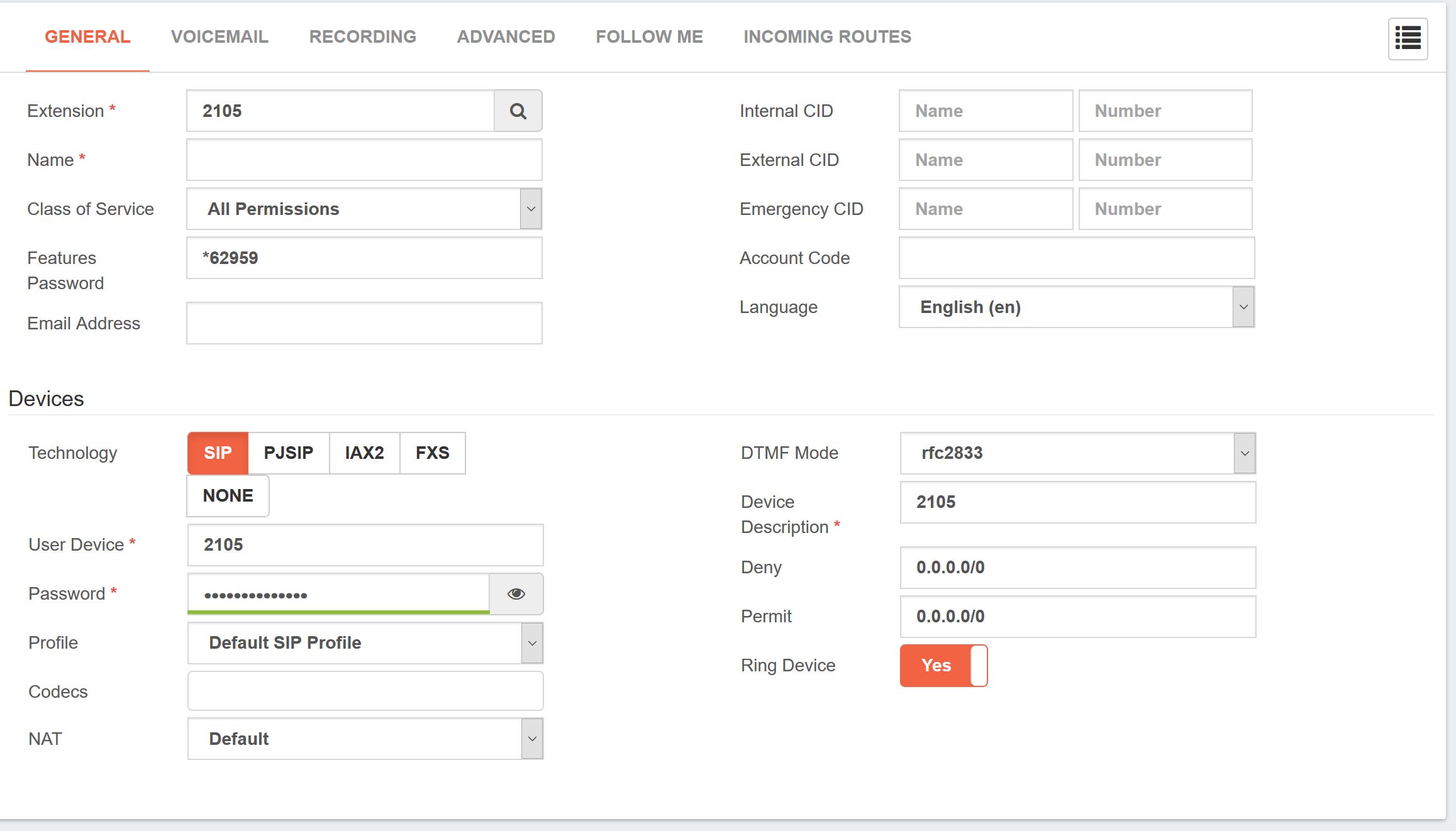Set technology to NONE
This screenshot has width=1456, height=831.
(x=228, y=496)
